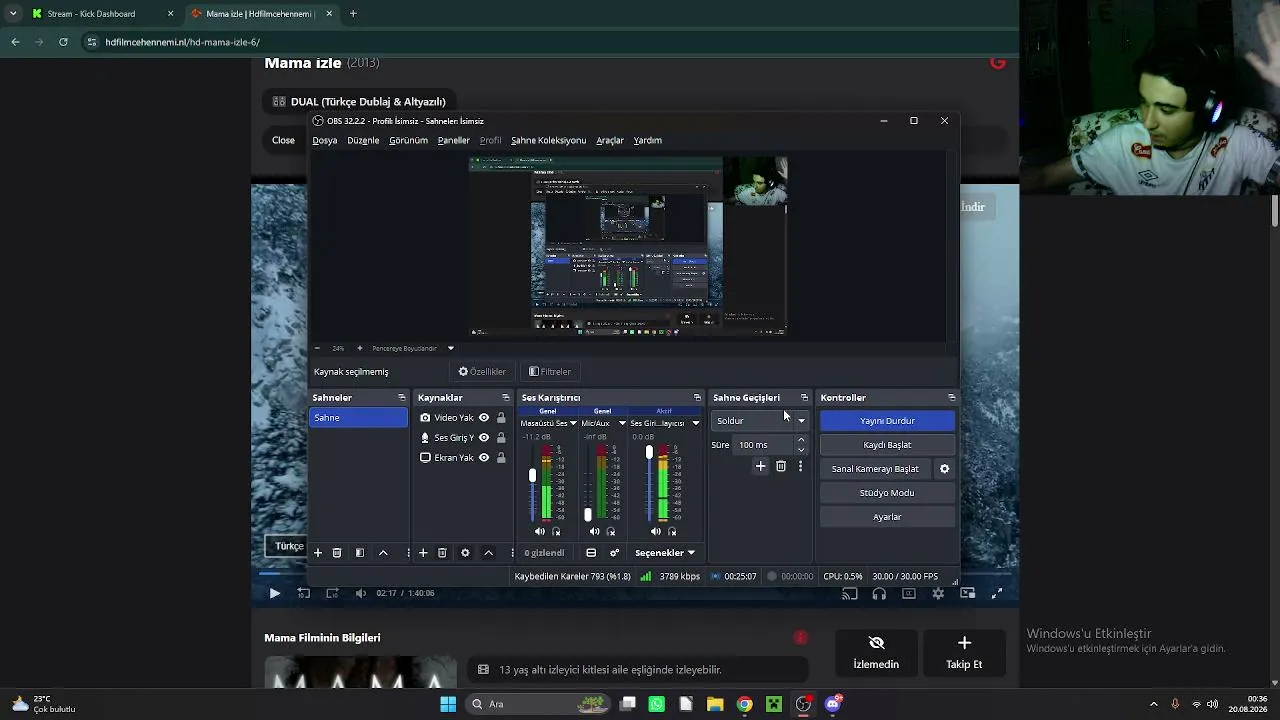The width and height of the screenshot is (1280, 720).
Task: Open the video player settings gear
Action: click(x=938, y=593)
